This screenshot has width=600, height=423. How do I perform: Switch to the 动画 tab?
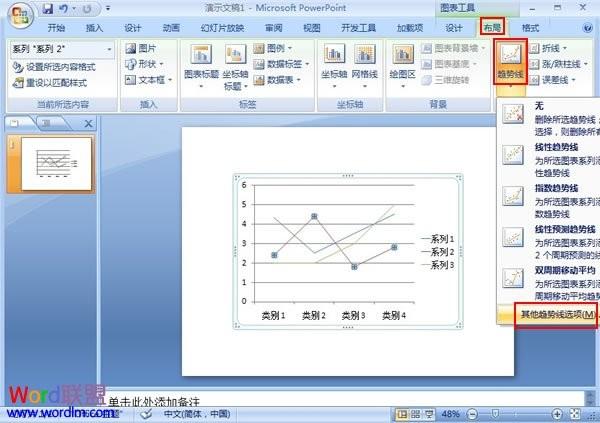[x=171, y=28]
